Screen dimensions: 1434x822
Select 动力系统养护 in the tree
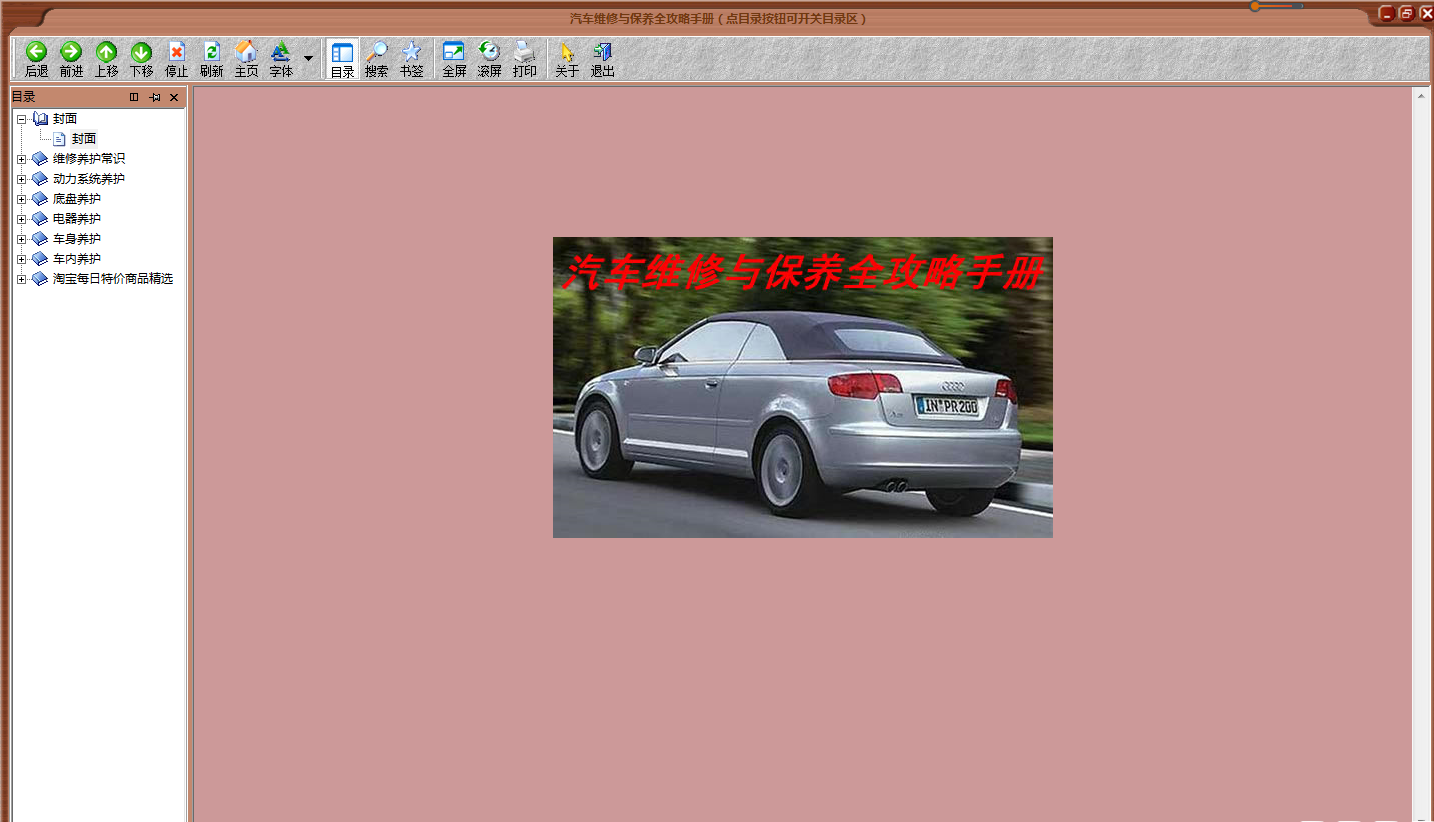(89, 179)
